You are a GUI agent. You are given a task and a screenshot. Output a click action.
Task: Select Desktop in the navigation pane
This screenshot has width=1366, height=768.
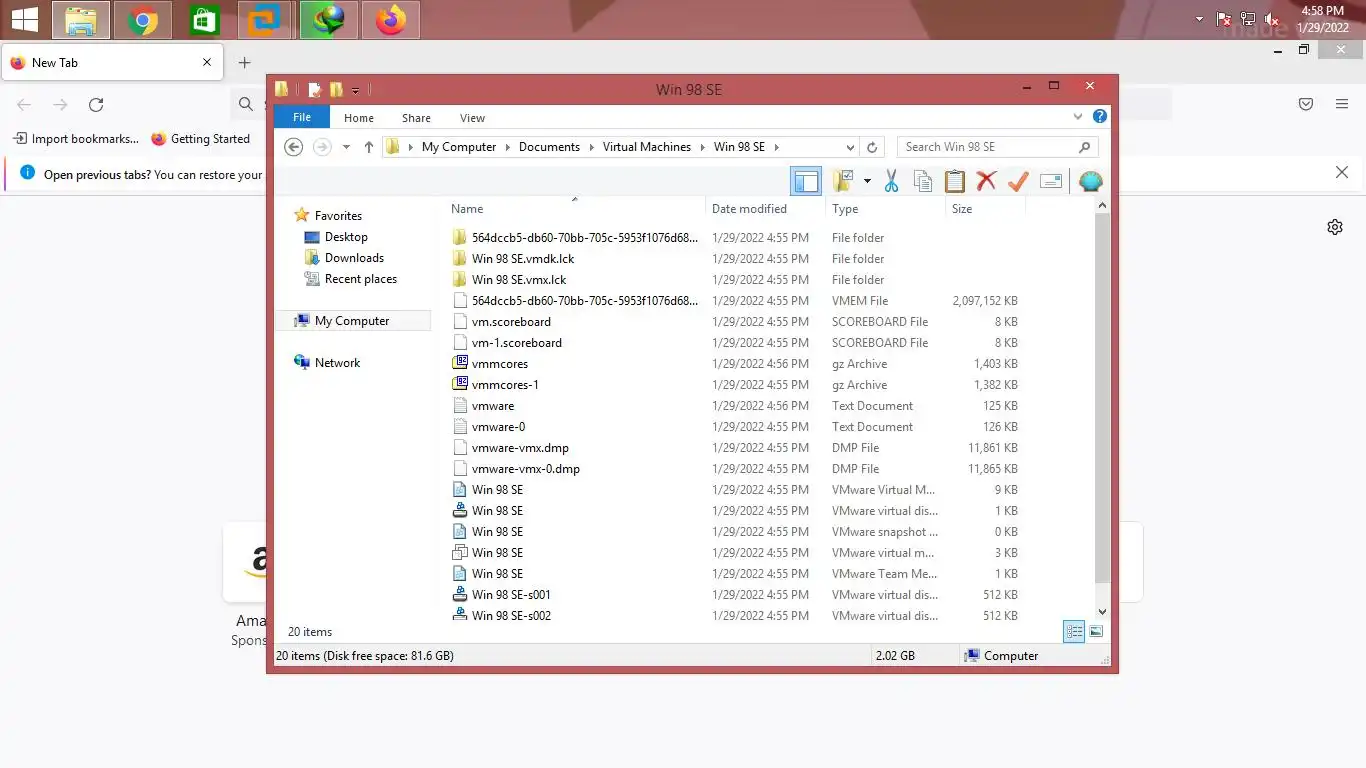(x=346, y=237)
